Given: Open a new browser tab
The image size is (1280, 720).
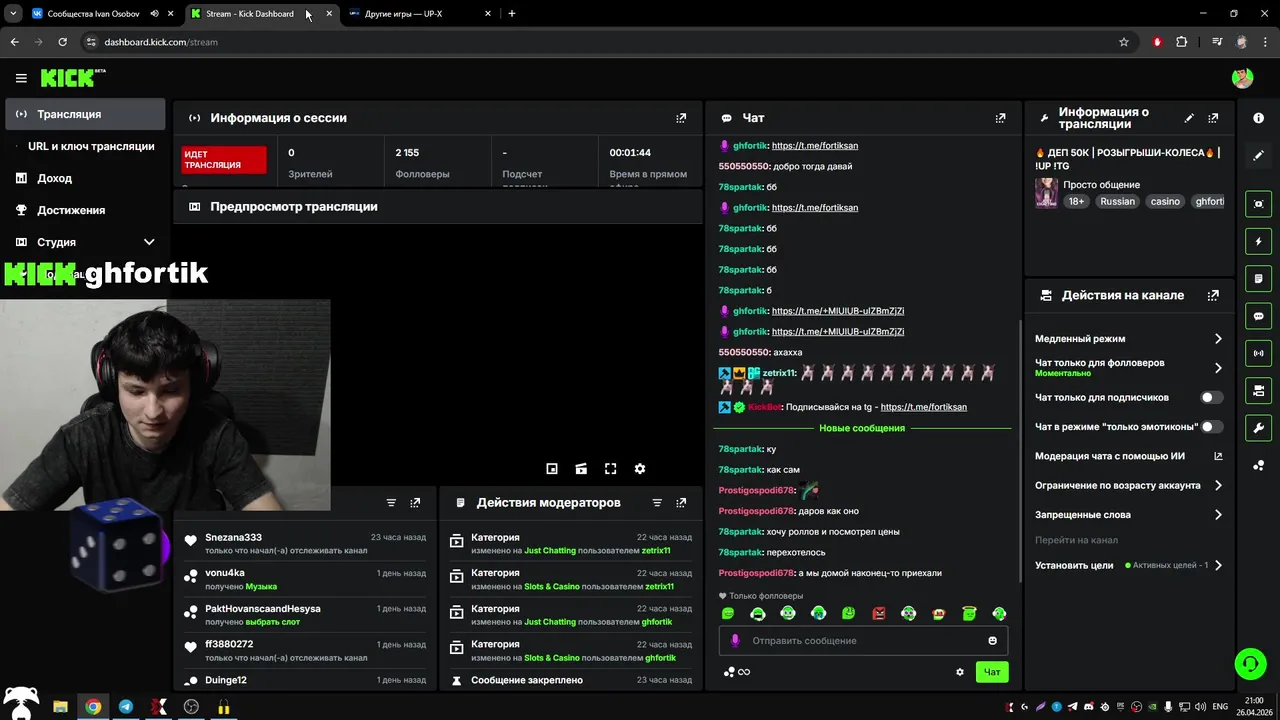Looking at the screenshot, I should point(512,14).
